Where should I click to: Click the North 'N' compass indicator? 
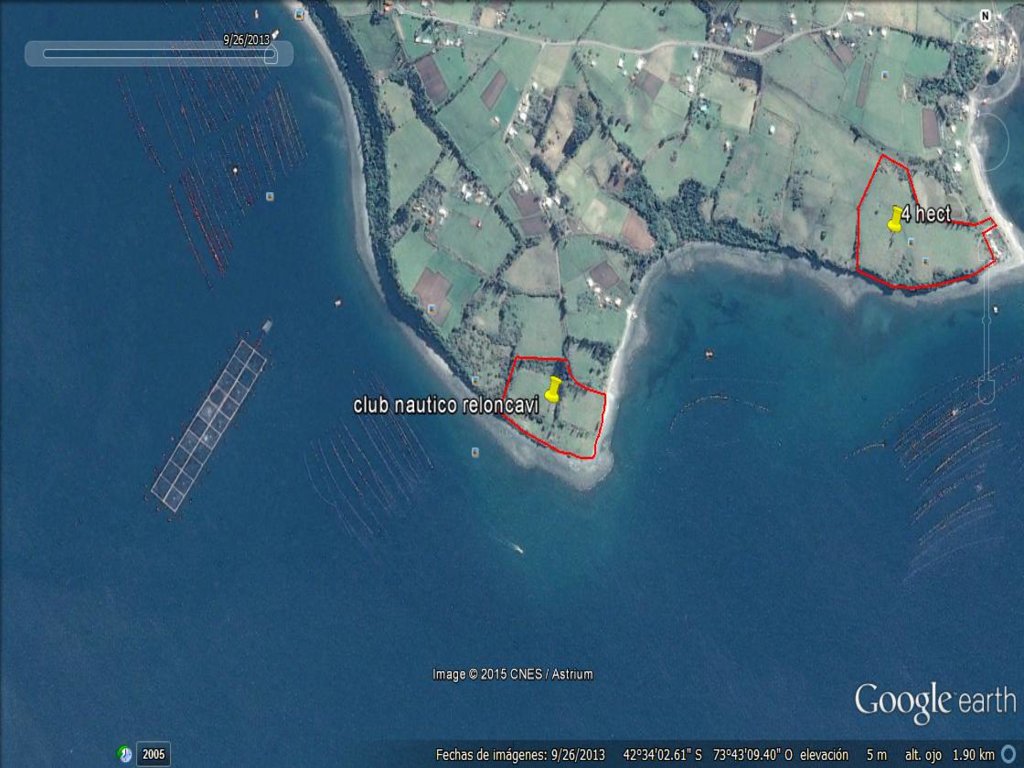pyautogui.click(x=985, y=16)
